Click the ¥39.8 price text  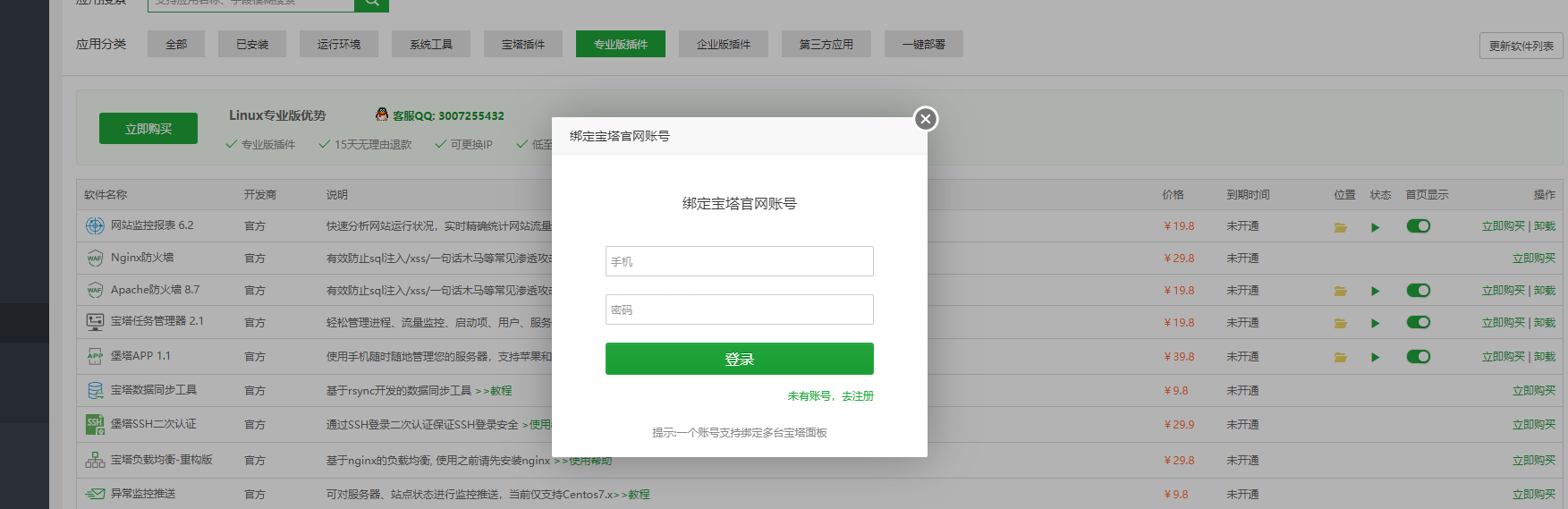click(x=1179, y=356)
